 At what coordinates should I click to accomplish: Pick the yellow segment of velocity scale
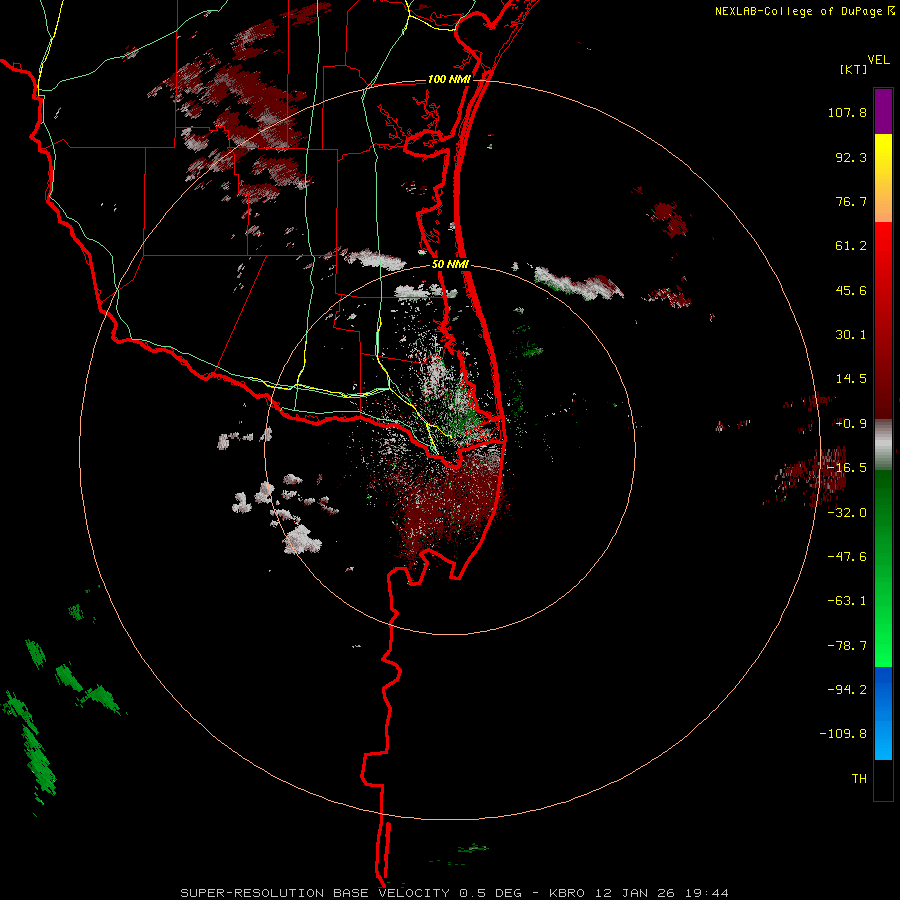tap(883, 178)
